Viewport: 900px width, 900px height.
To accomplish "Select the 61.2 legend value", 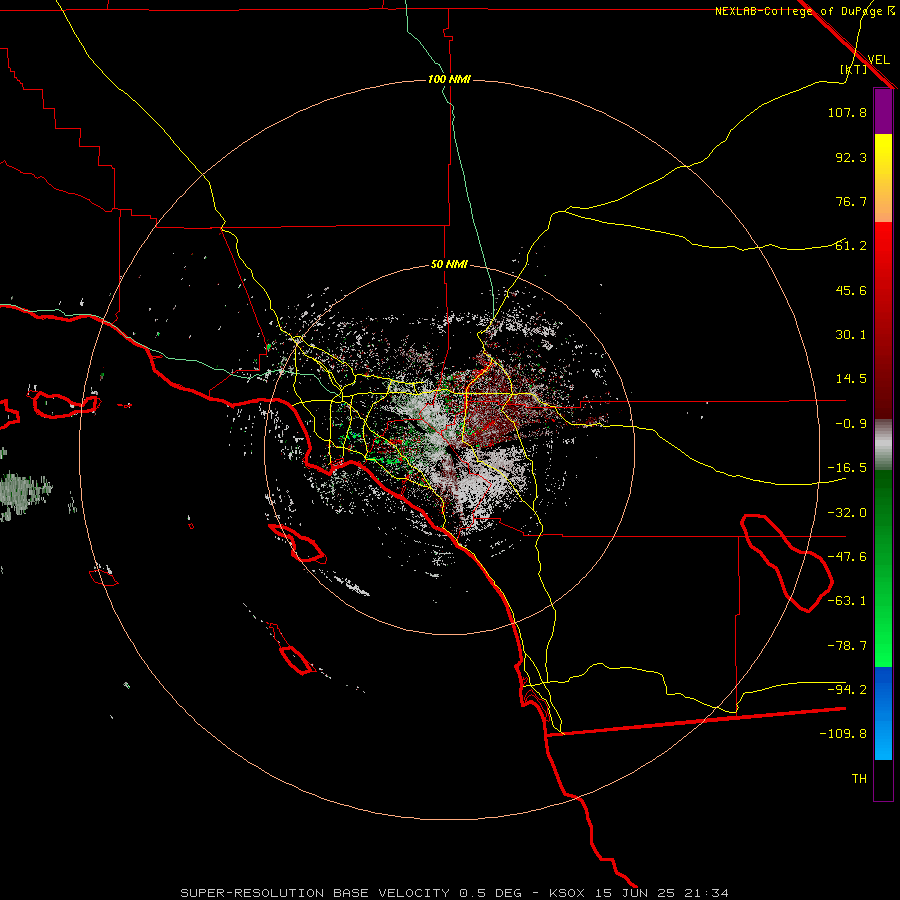I will click(x=851, y=246).
